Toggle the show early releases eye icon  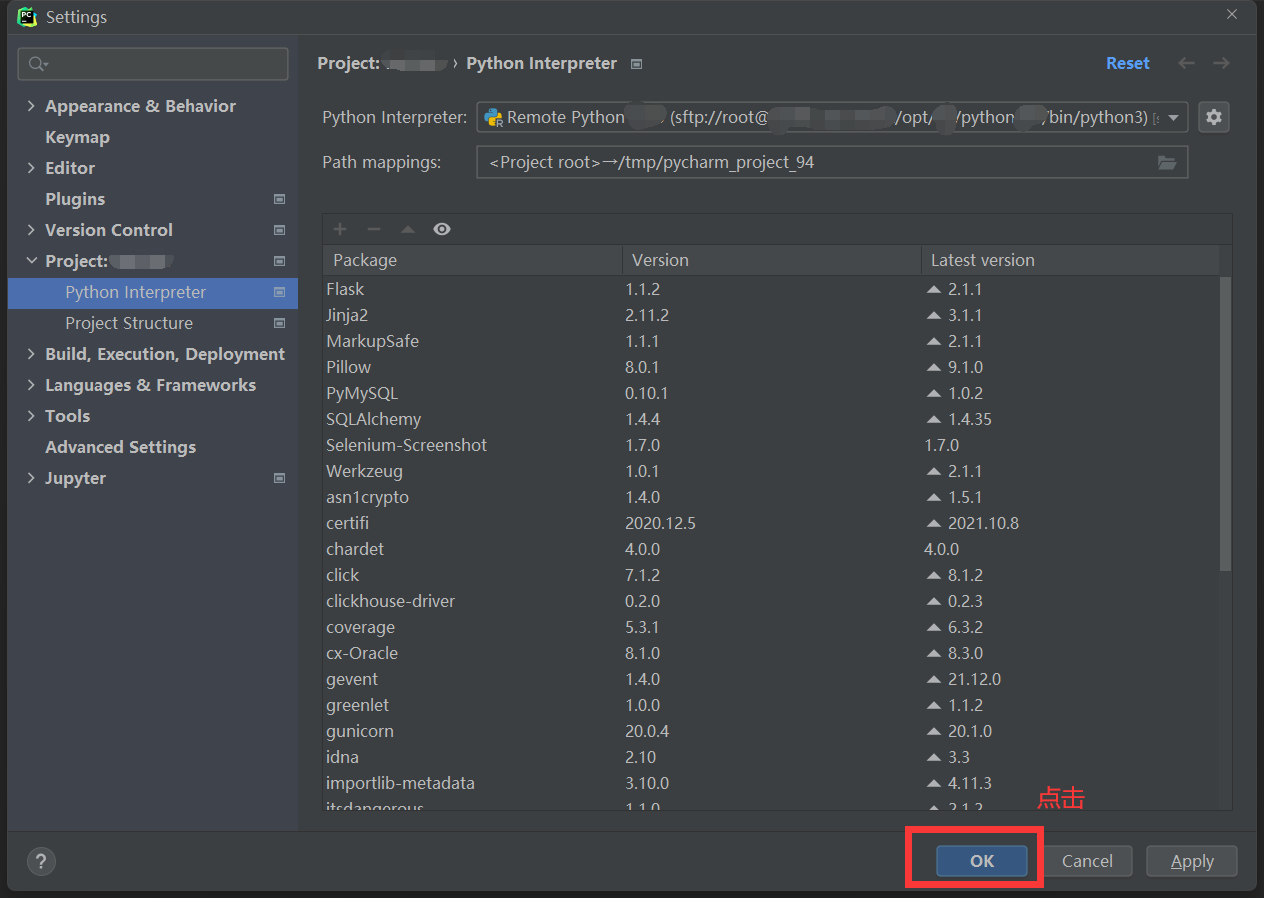(442, 229)
